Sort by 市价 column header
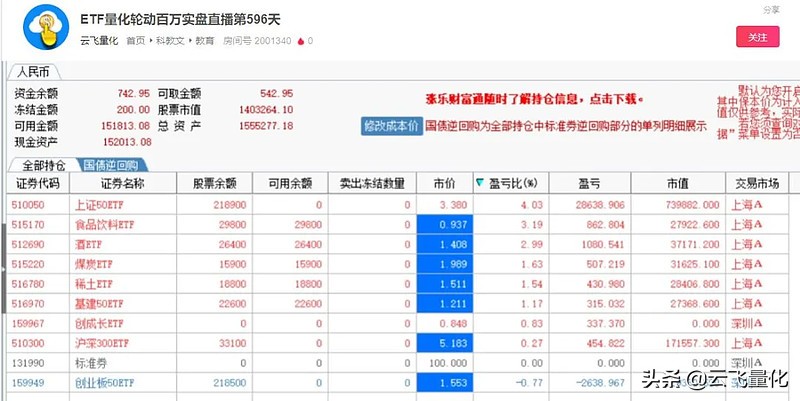The height and width of the screenshot is (401, 800). pos(445,183)
